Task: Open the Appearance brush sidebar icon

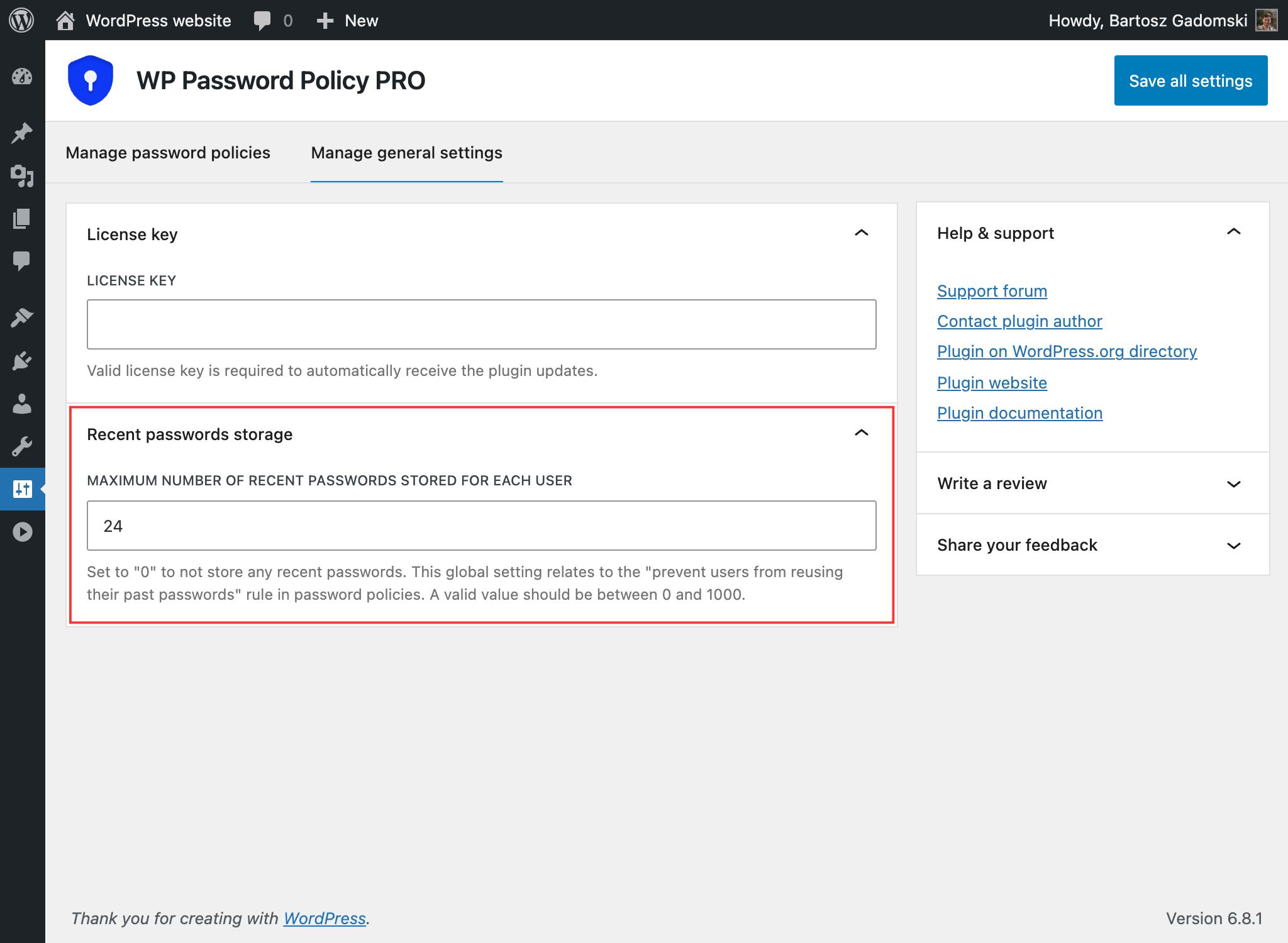Action: (22, 317)
